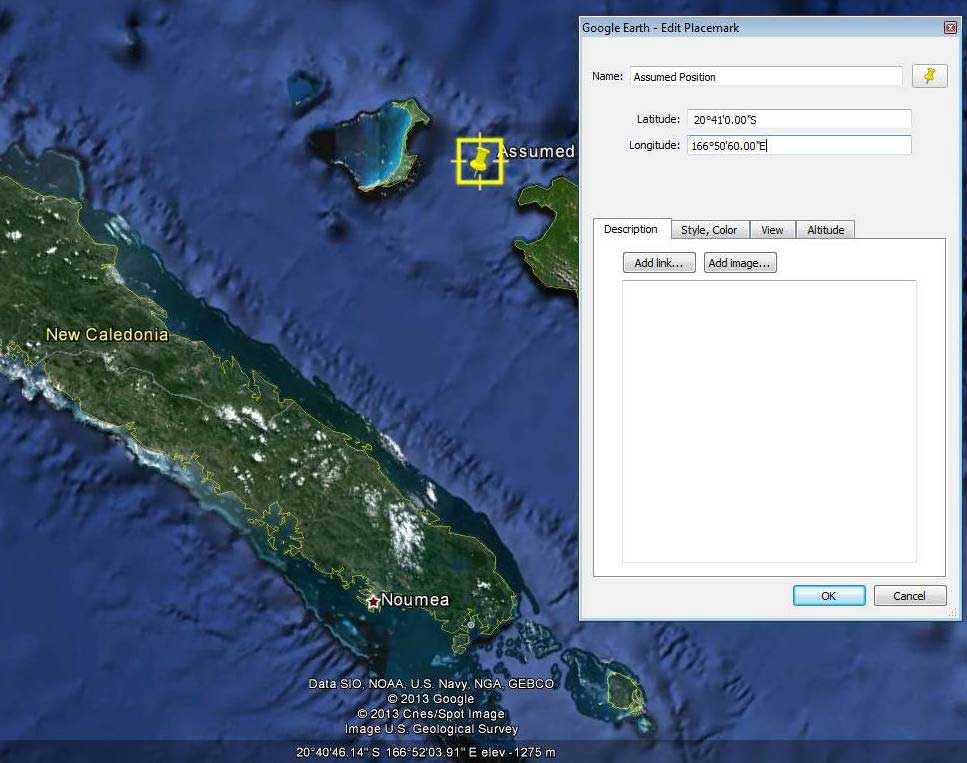The width and height of the screenshot is (967, 763).
Task: Switch to the Altitude tab
Action: tap(825, 230)
